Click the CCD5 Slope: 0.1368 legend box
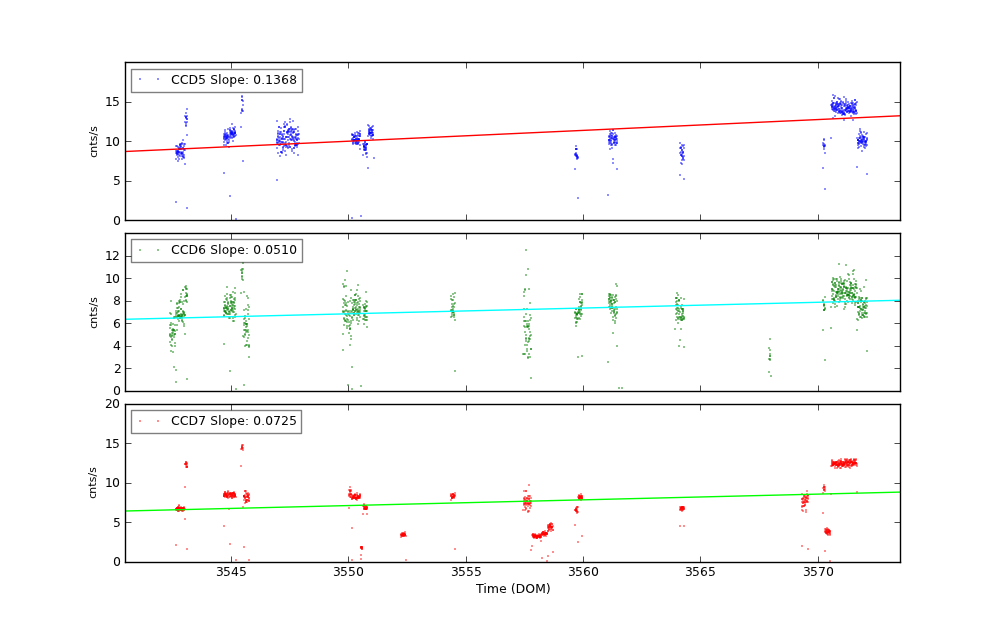Viewport: 1000px width, 624px height. 216,80
